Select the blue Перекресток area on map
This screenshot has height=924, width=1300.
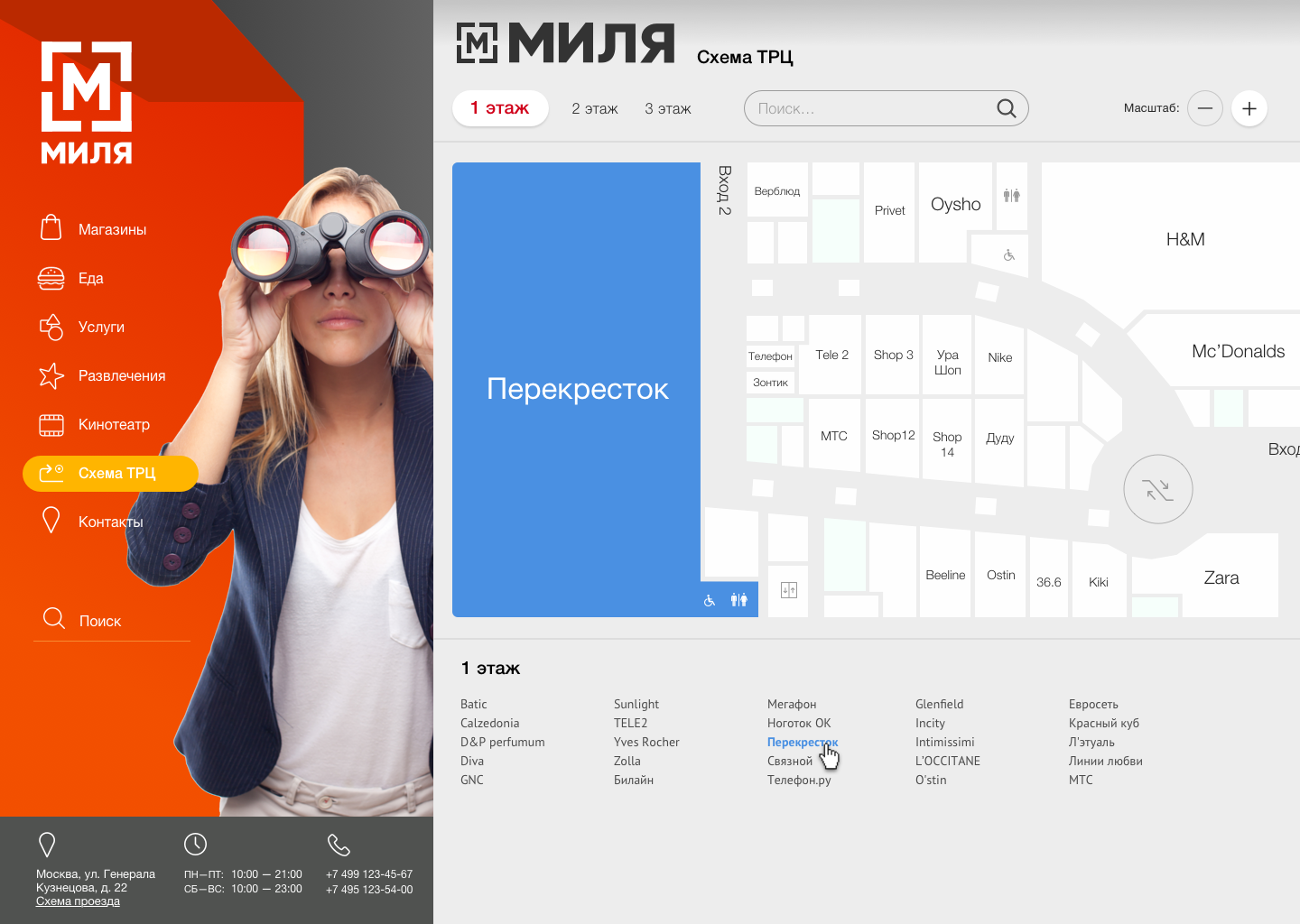[x=576, y=389]
